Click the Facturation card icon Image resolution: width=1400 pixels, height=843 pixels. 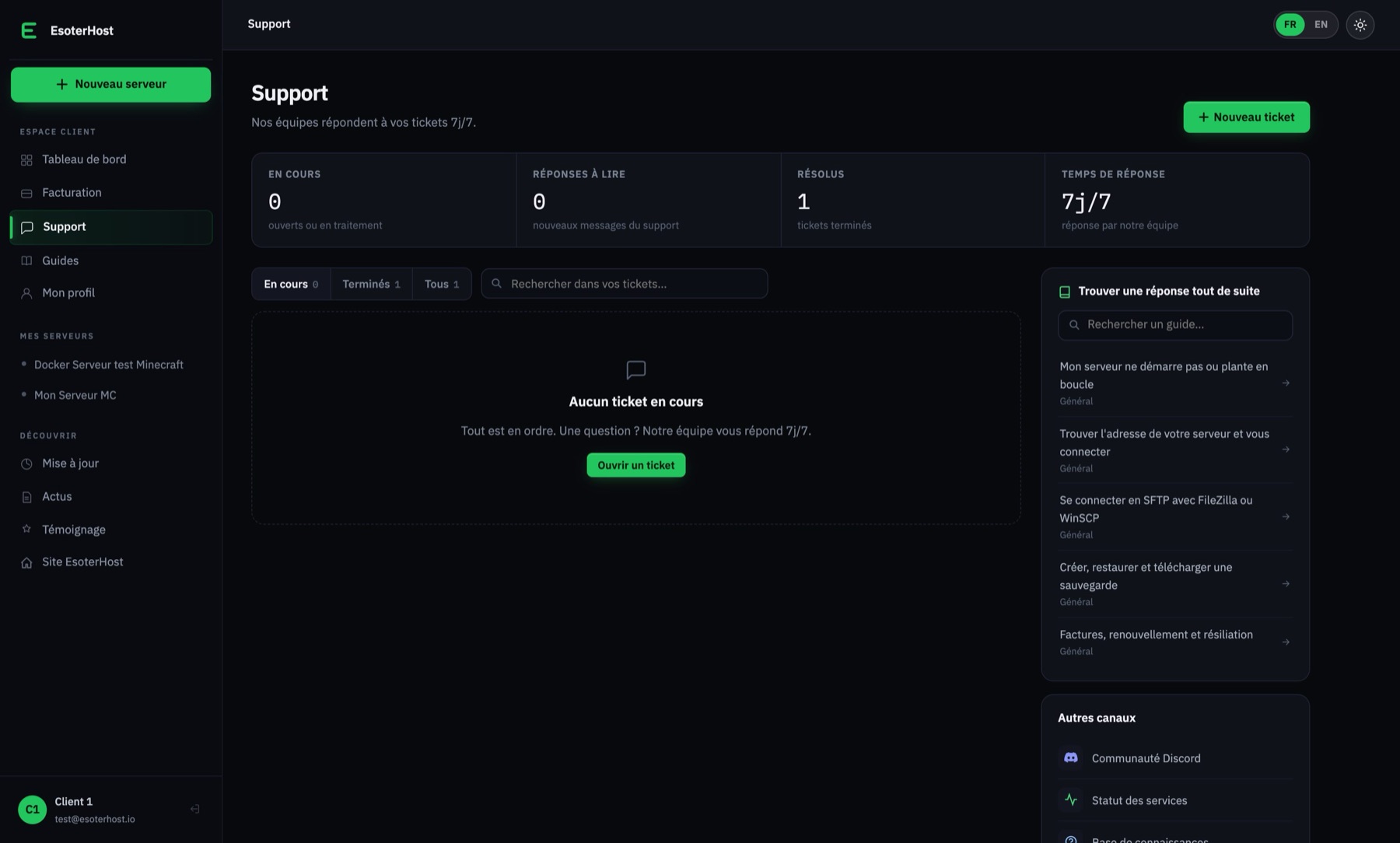[x=26, y=193]
